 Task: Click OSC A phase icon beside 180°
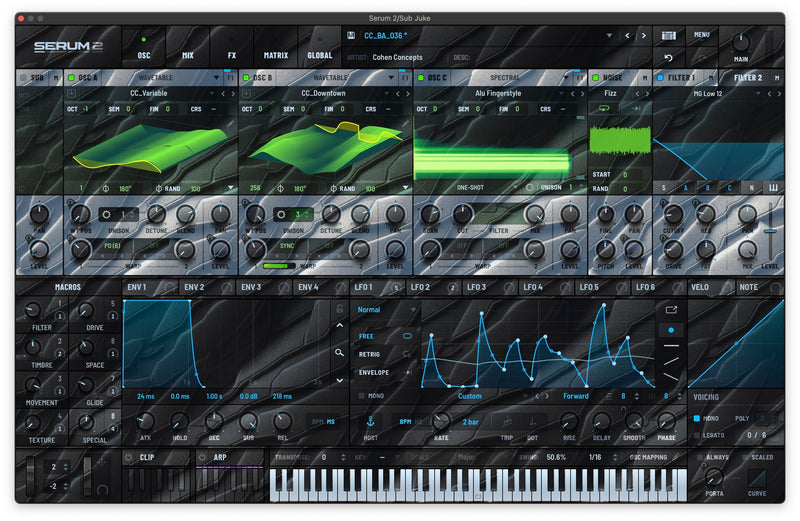point(106,188)
